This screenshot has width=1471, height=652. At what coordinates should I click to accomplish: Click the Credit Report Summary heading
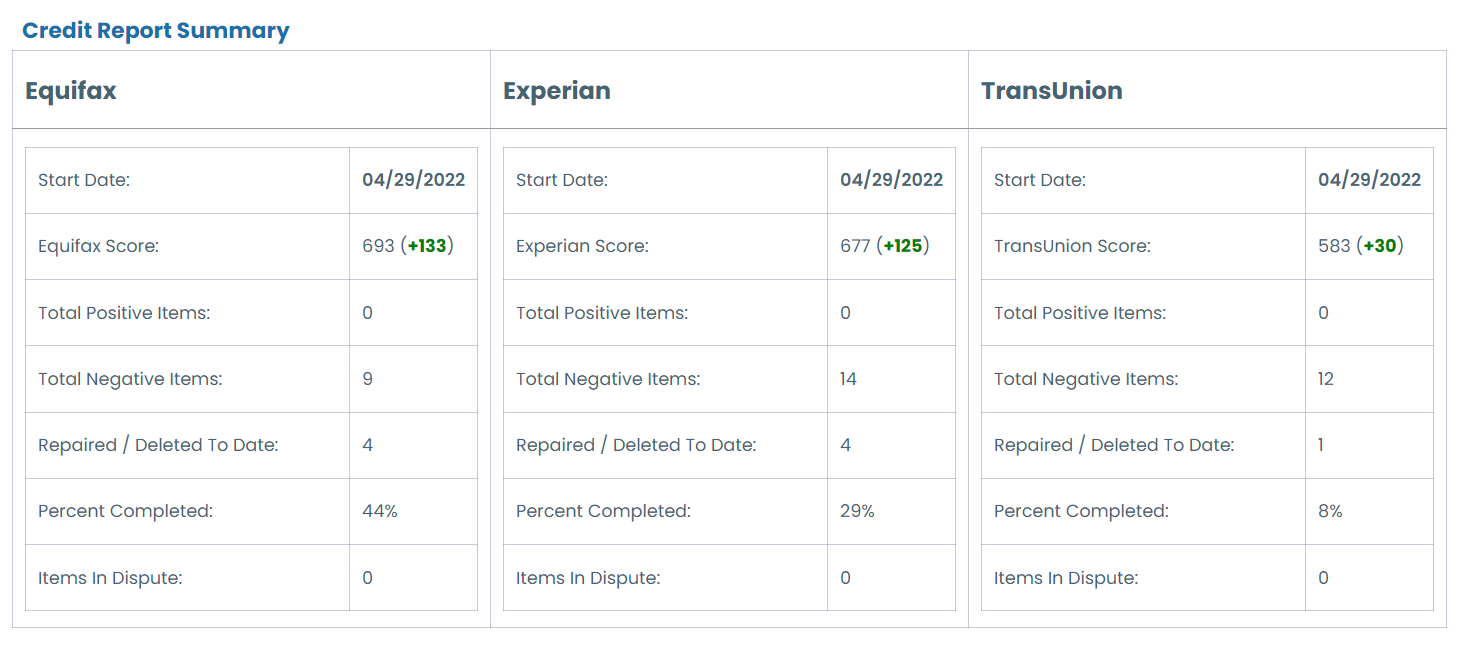click(x=156, y=30)
